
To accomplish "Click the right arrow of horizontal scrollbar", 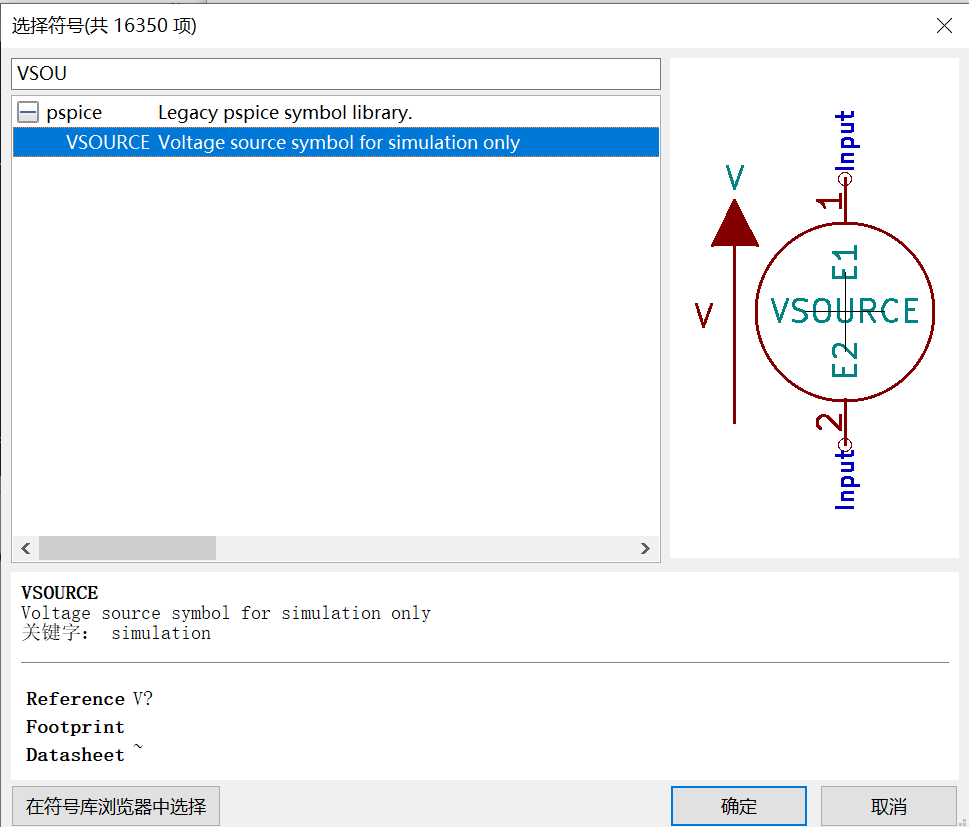I will tap(645, 548).
